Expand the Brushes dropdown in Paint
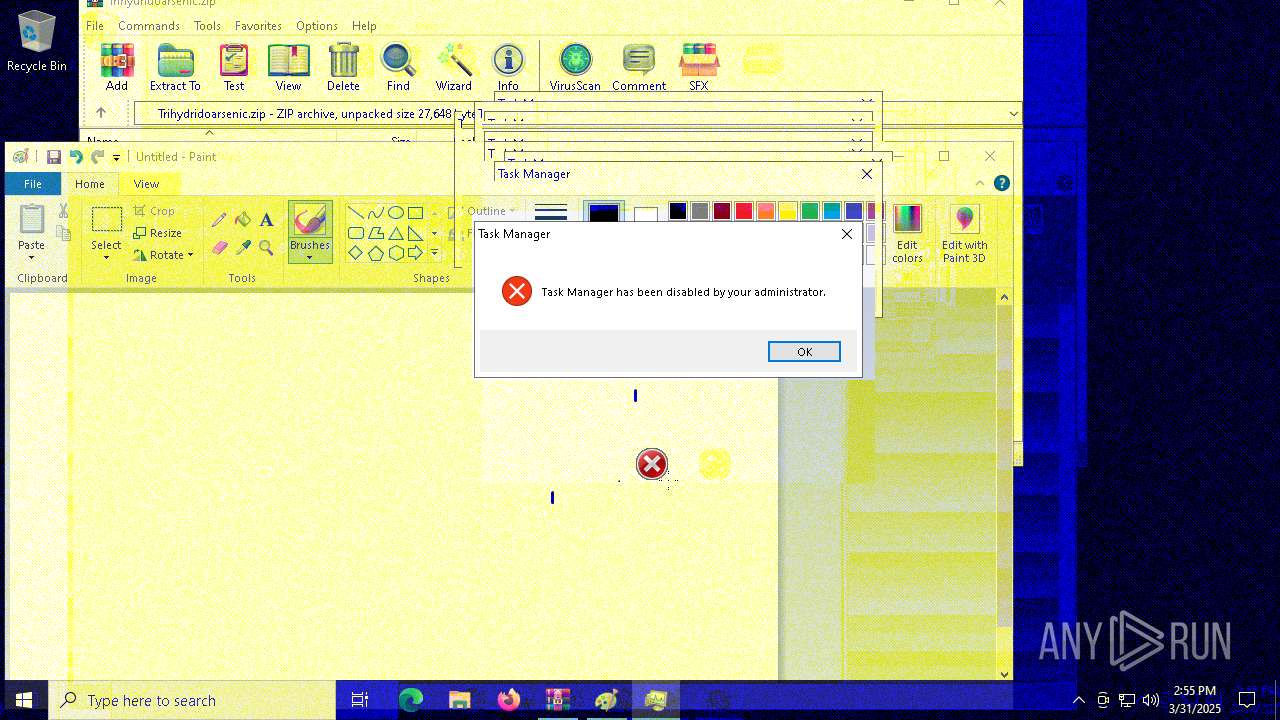Screen dimensions: 1280x720 [310, 257]
